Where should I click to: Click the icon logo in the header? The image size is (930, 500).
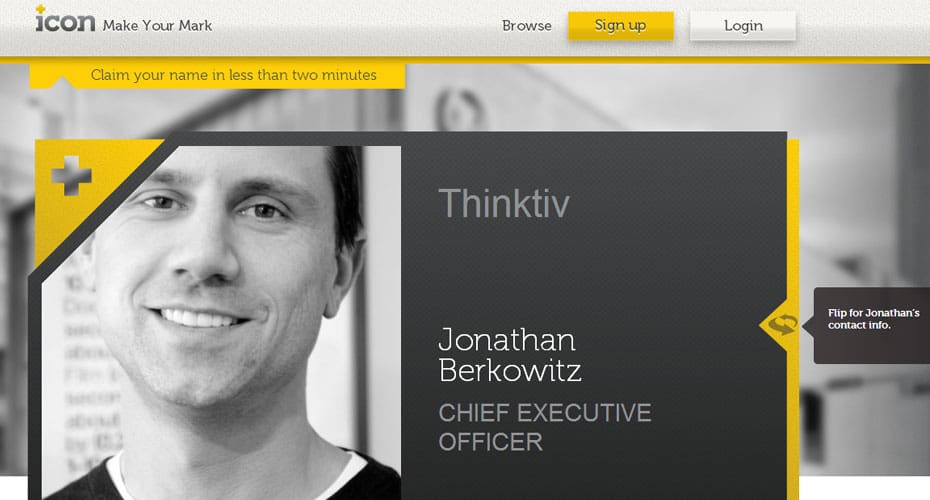65,20
